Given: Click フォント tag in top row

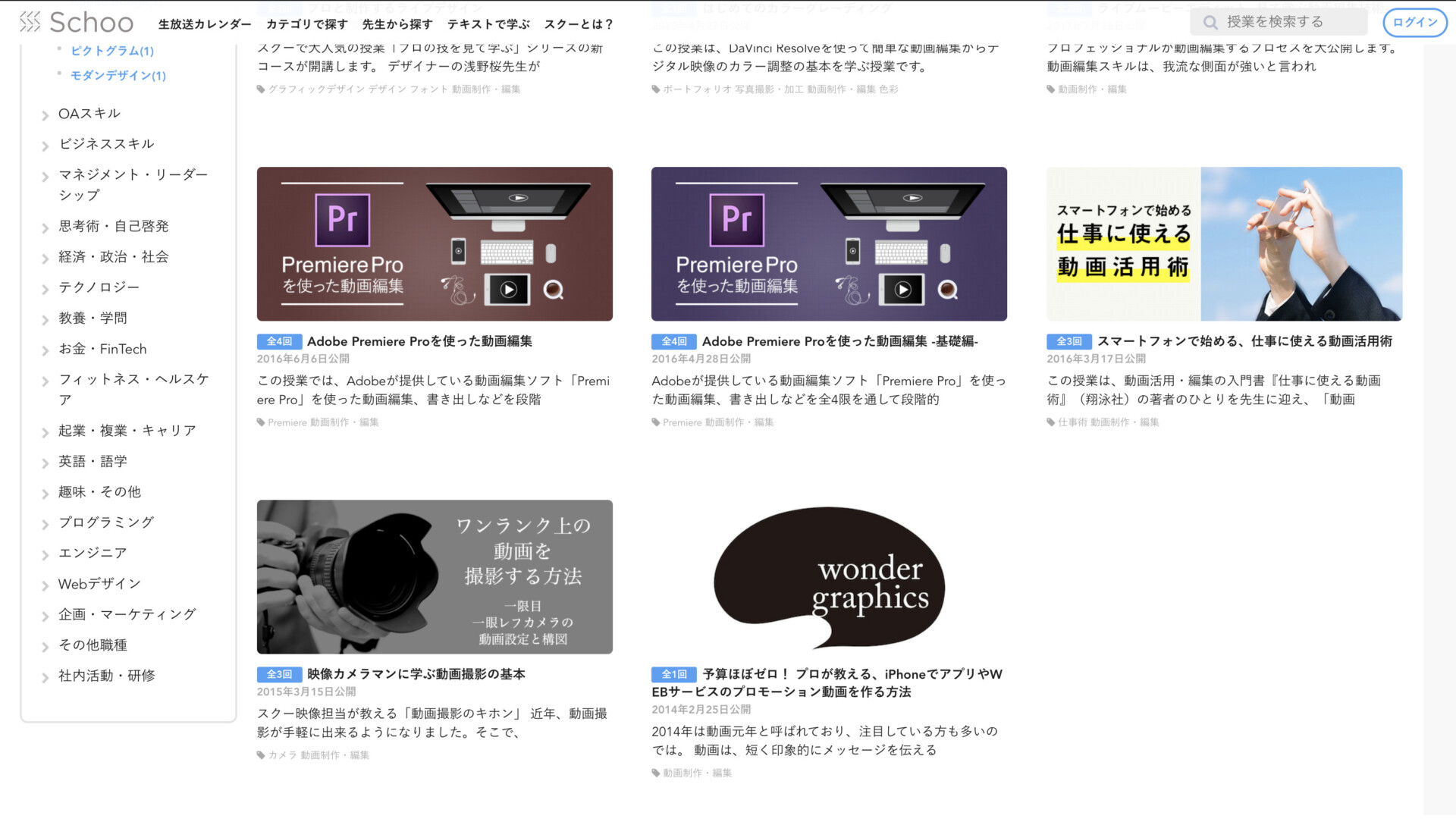Looking at the screenshot, I should pyautogui.click(x=429, y=90).
